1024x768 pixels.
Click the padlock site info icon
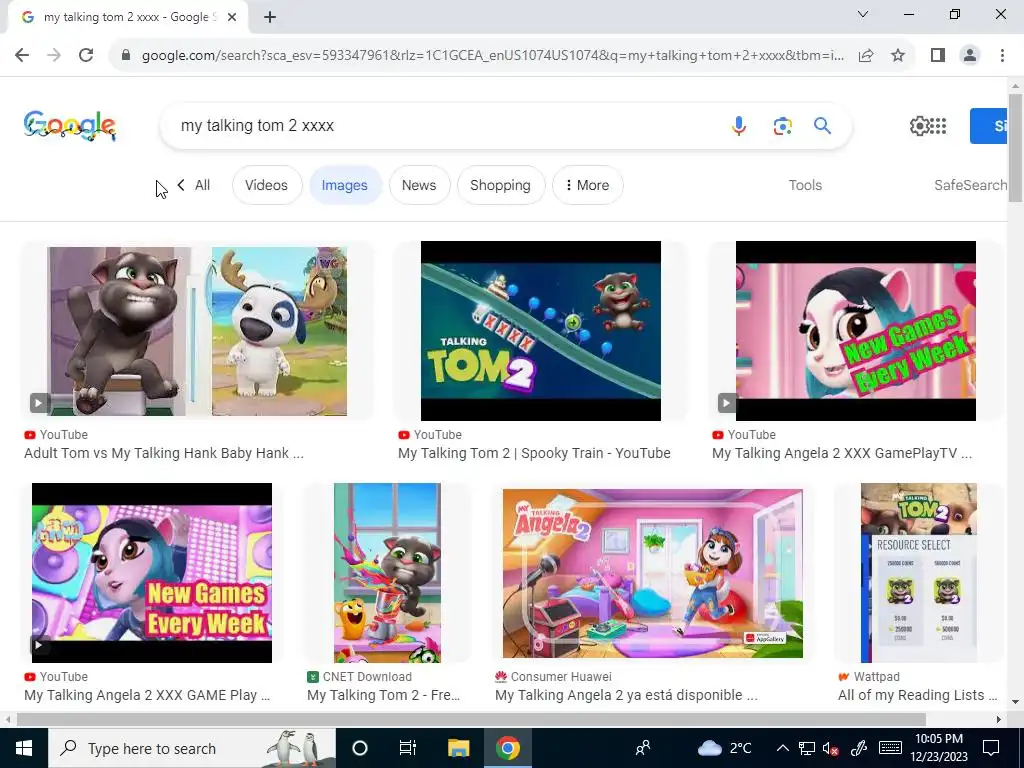[x=126, y=56]
